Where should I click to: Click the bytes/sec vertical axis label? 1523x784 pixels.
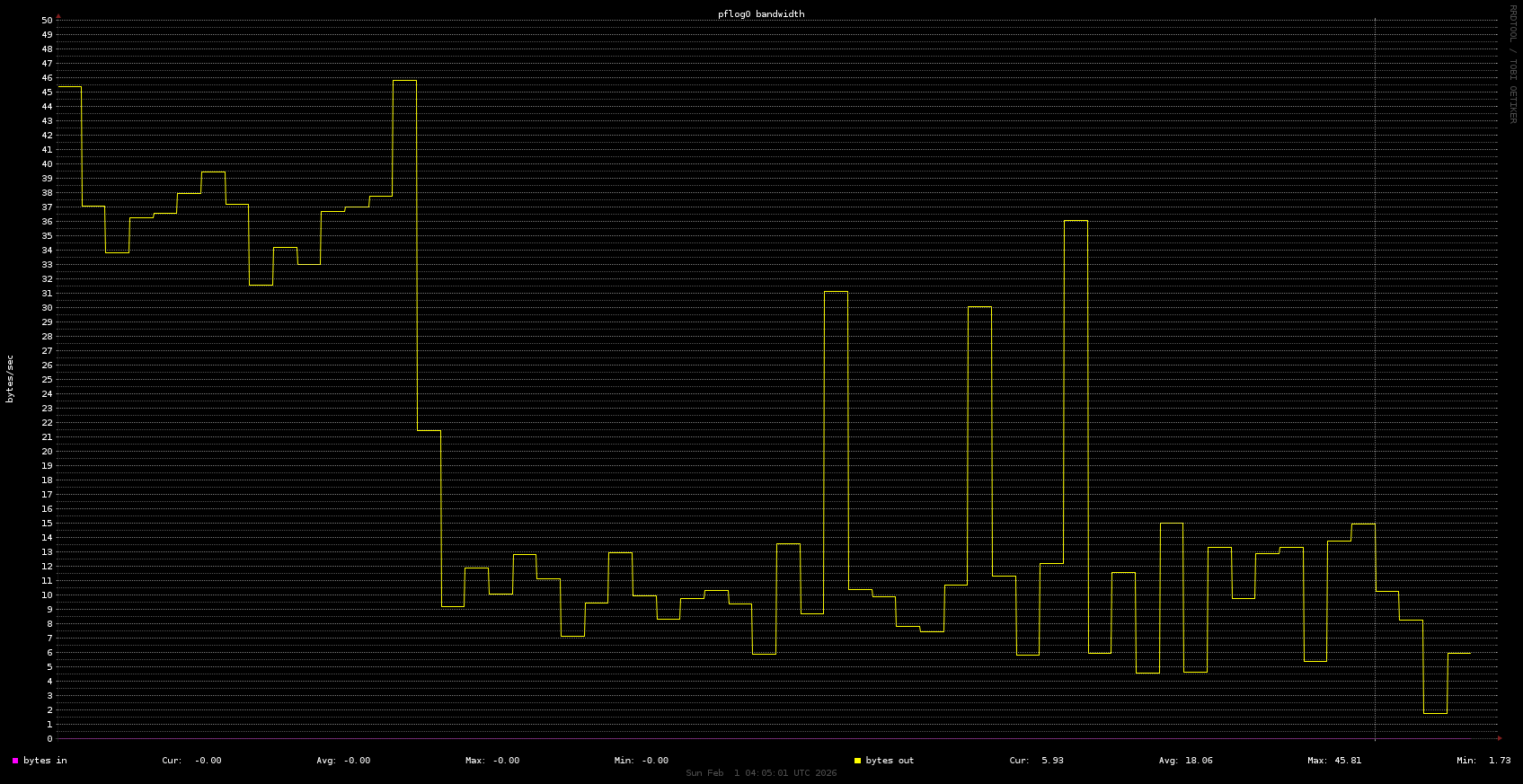pyautogui.click(x=10, y=379)
